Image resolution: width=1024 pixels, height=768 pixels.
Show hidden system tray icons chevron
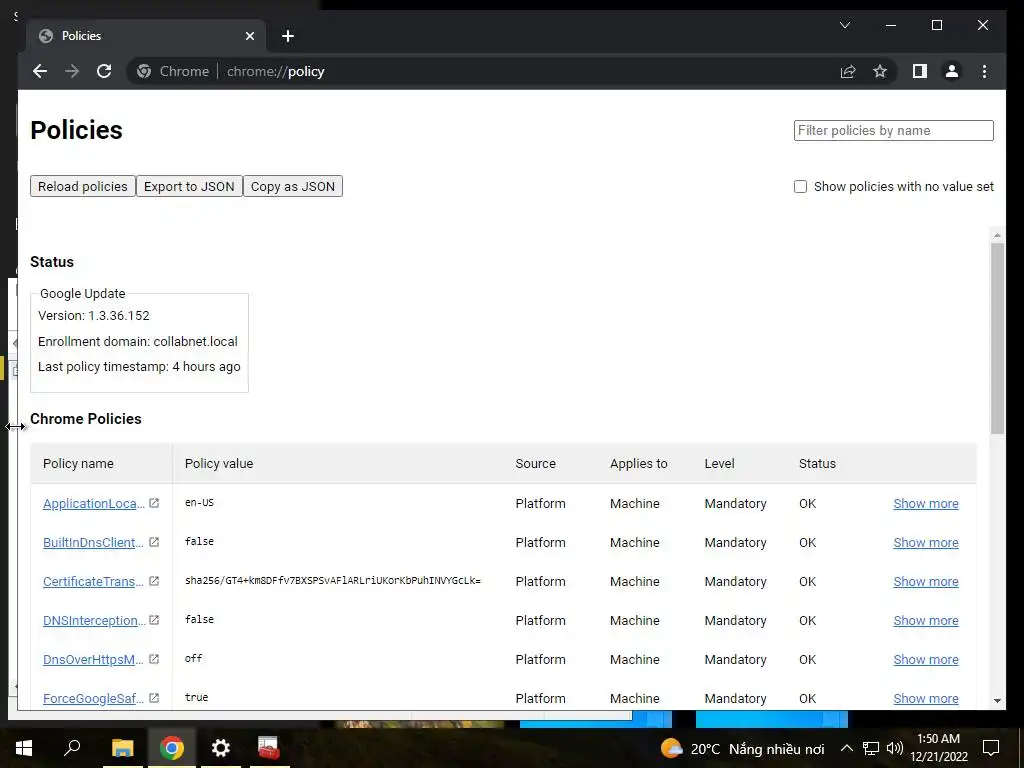(x=846, y=748)
